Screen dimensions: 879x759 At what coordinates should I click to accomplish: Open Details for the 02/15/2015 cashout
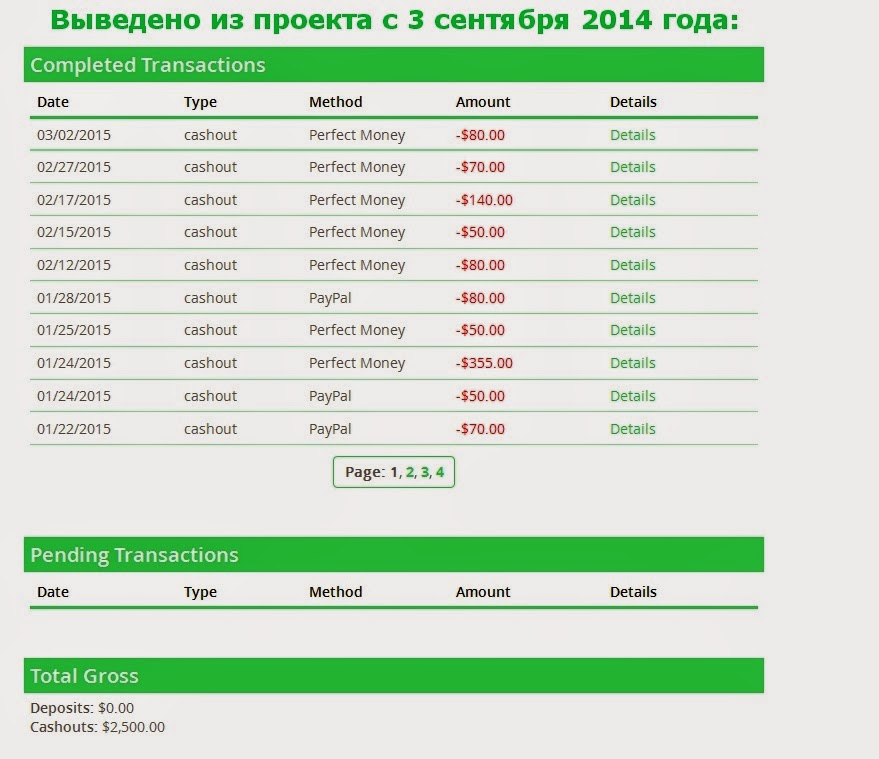(633, 232)
